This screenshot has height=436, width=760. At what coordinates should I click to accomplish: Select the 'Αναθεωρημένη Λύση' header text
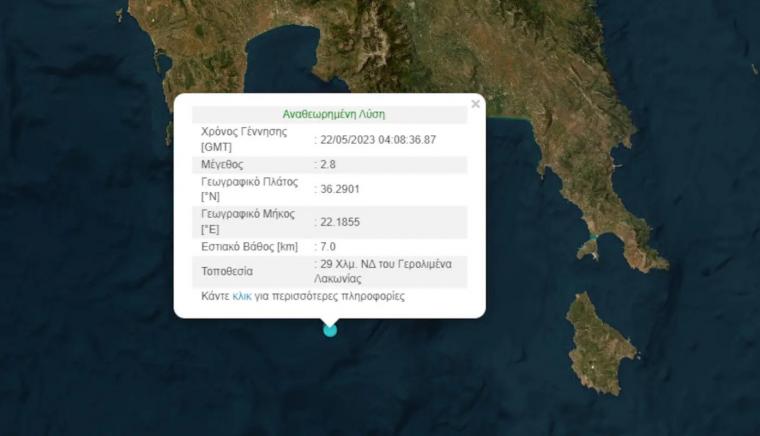click(334, 115)
